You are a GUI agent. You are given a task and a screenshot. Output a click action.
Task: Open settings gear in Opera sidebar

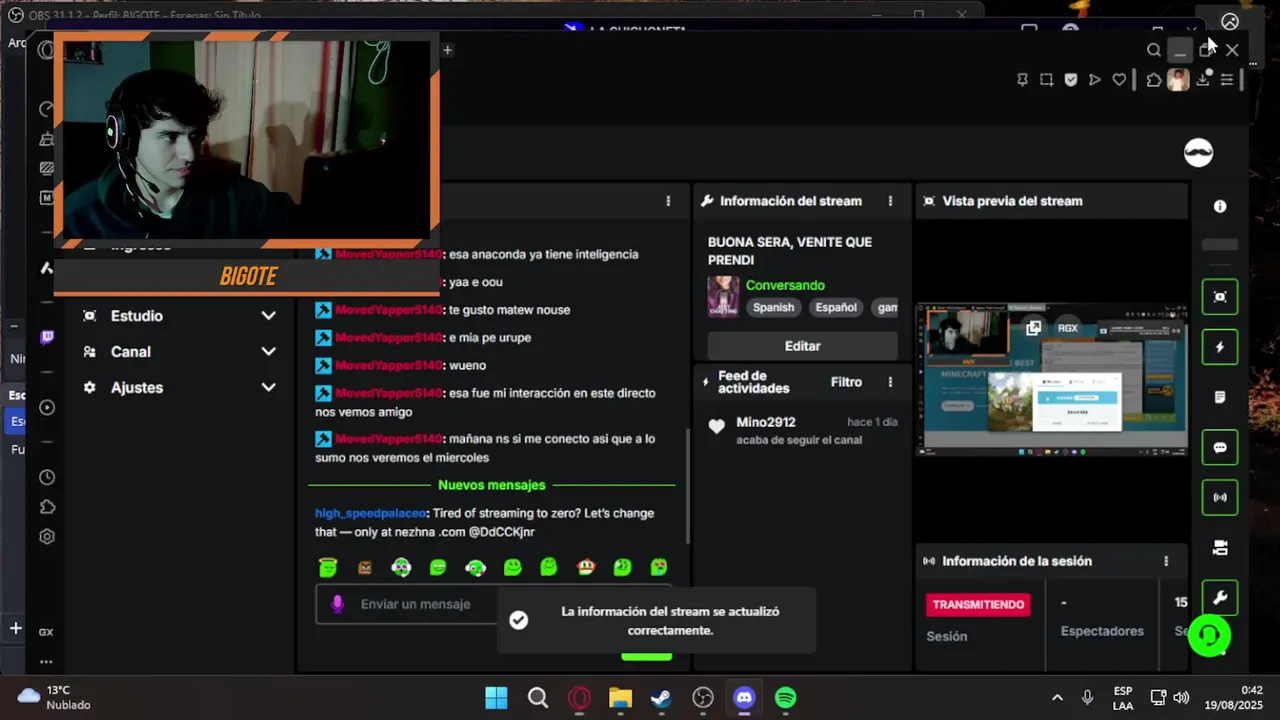(47, 537)
